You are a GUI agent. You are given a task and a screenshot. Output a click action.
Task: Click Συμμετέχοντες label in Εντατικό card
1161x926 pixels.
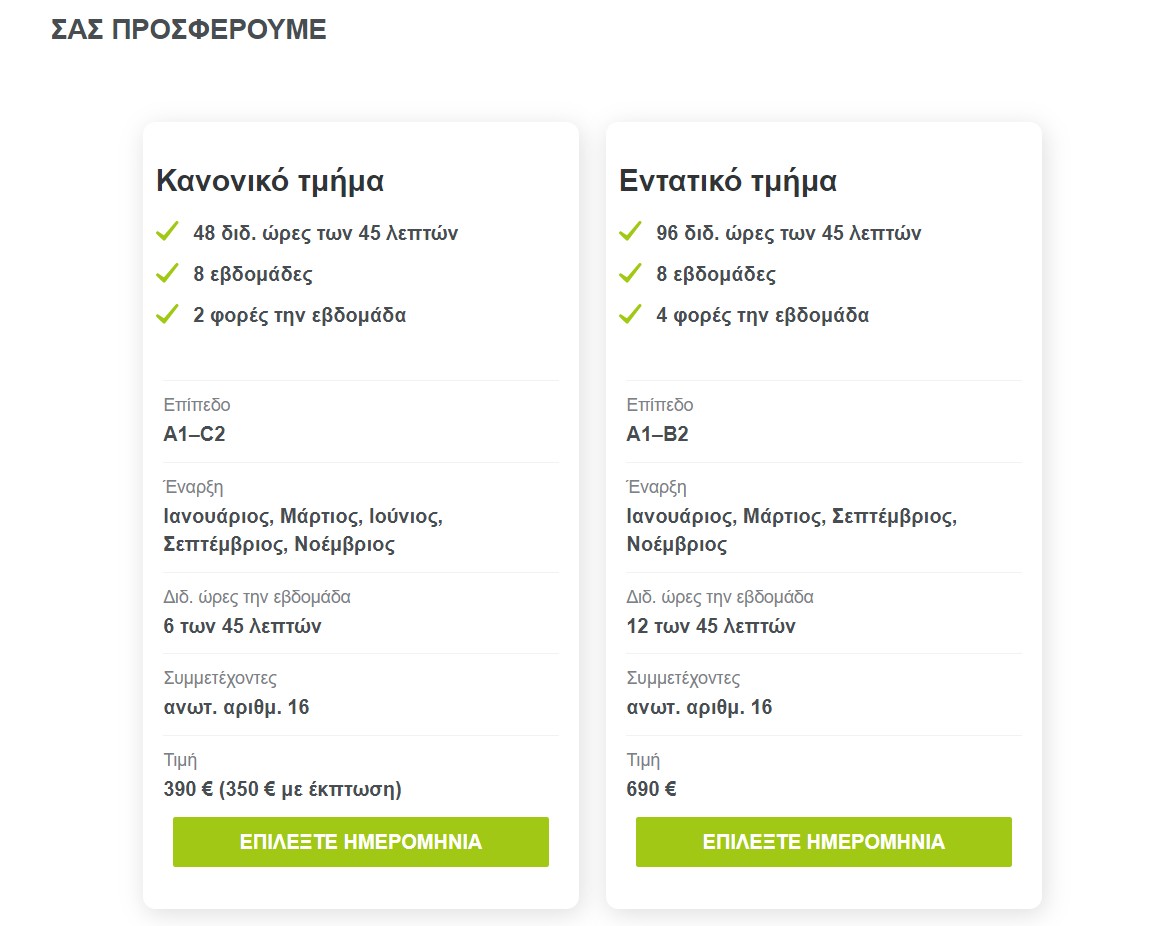pyautogui.click(x=683, y=678)
